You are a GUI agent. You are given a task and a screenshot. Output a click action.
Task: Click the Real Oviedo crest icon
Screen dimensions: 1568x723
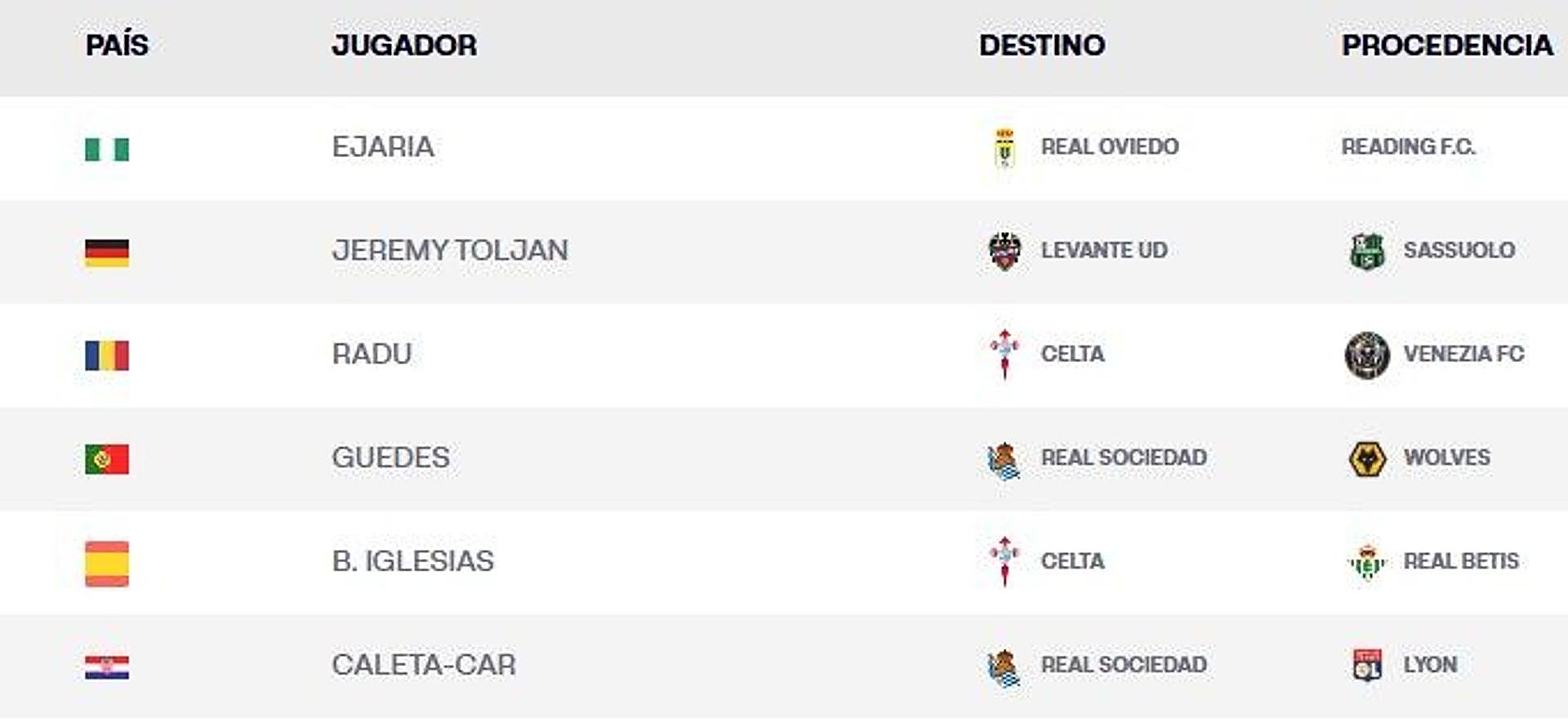pos(1004,148)
